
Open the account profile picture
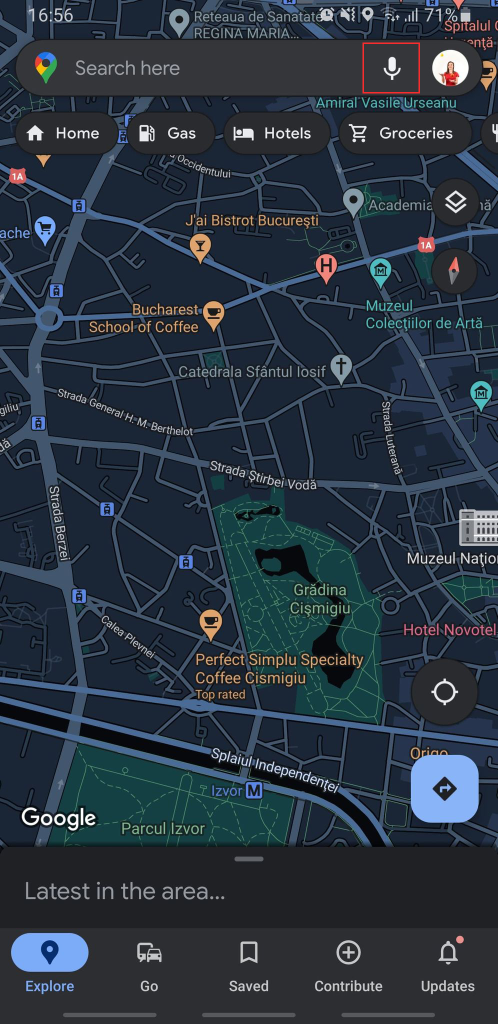click(450, 68)
